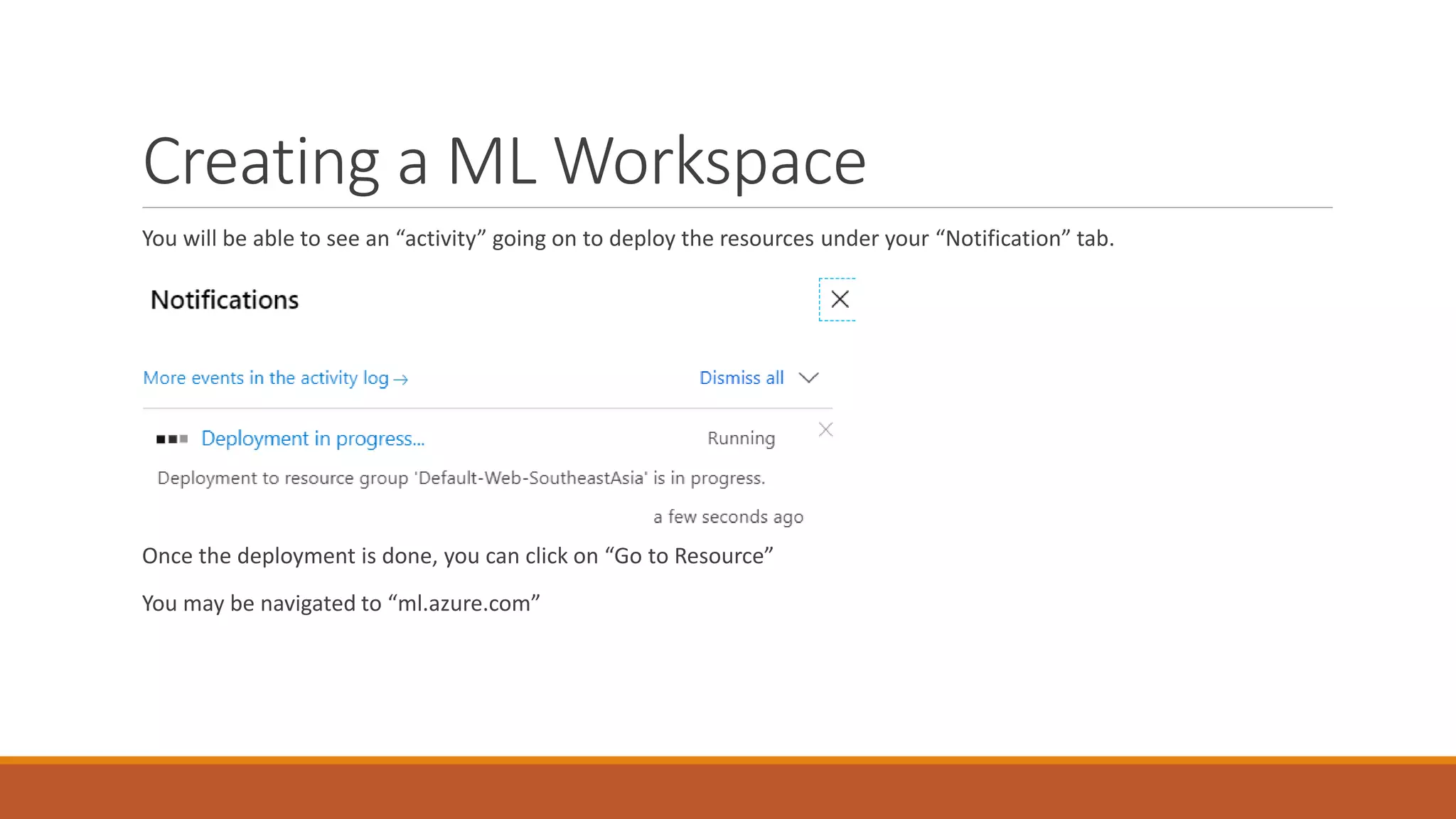The image size is (1456, 819).
Task: Click the 'Dismiss all' link
Action: tap(742, 378)
